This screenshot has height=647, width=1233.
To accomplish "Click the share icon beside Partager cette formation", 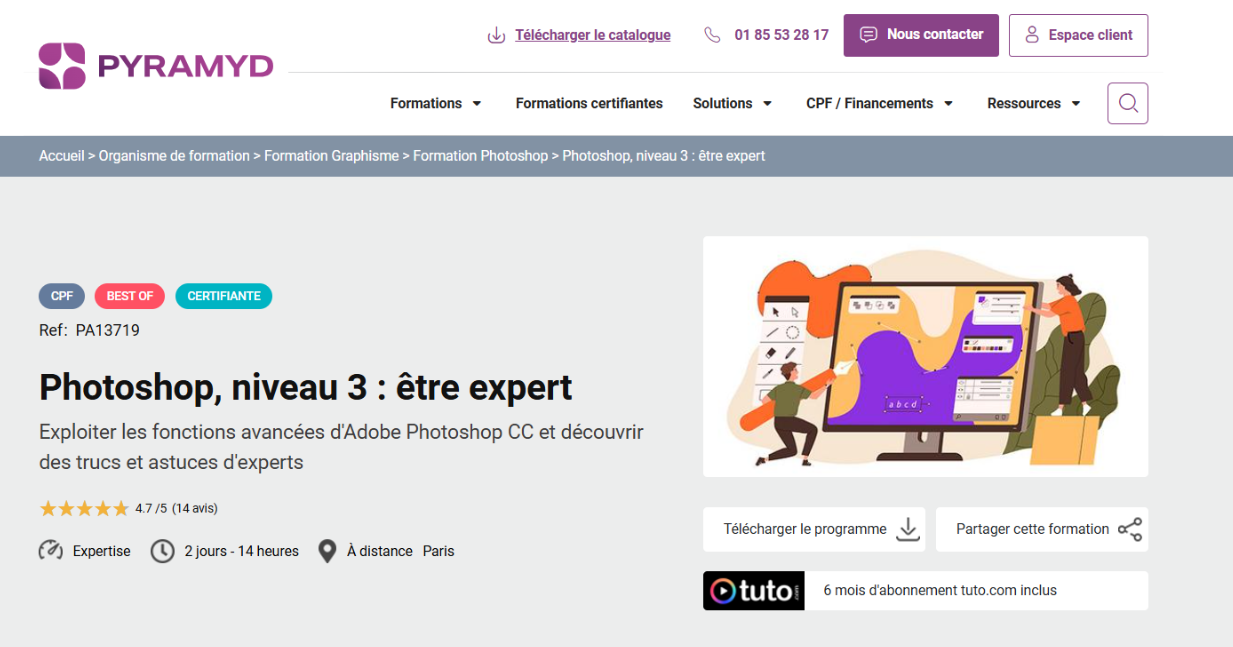I will click(1129, 530).
